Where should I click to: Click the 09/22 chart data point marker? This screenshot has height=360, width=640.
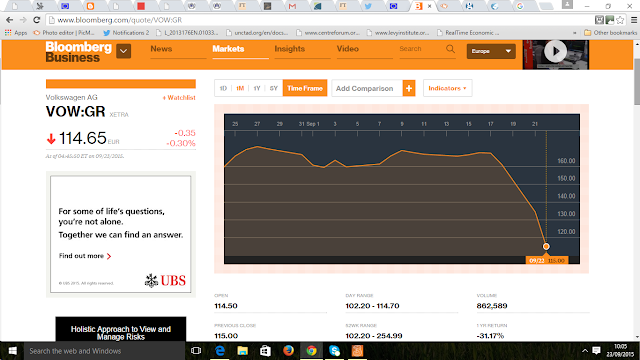coord(546,247)
